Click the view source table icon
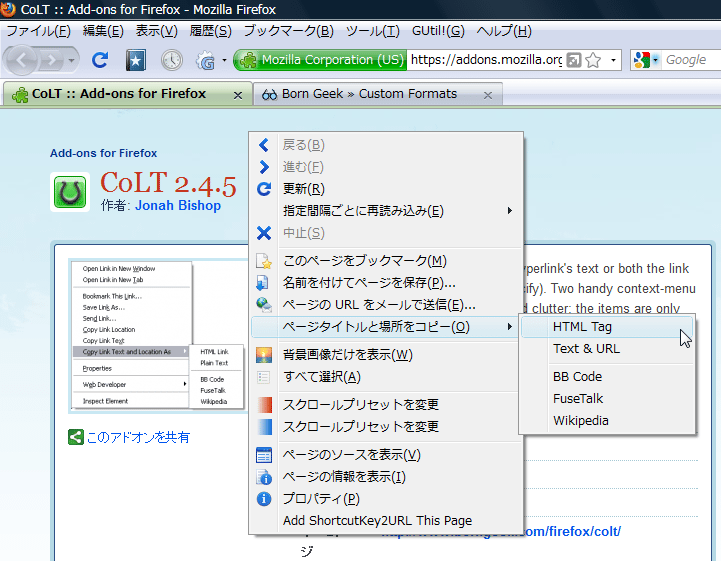Screen dimensions: 721x561 coord(264,455)
